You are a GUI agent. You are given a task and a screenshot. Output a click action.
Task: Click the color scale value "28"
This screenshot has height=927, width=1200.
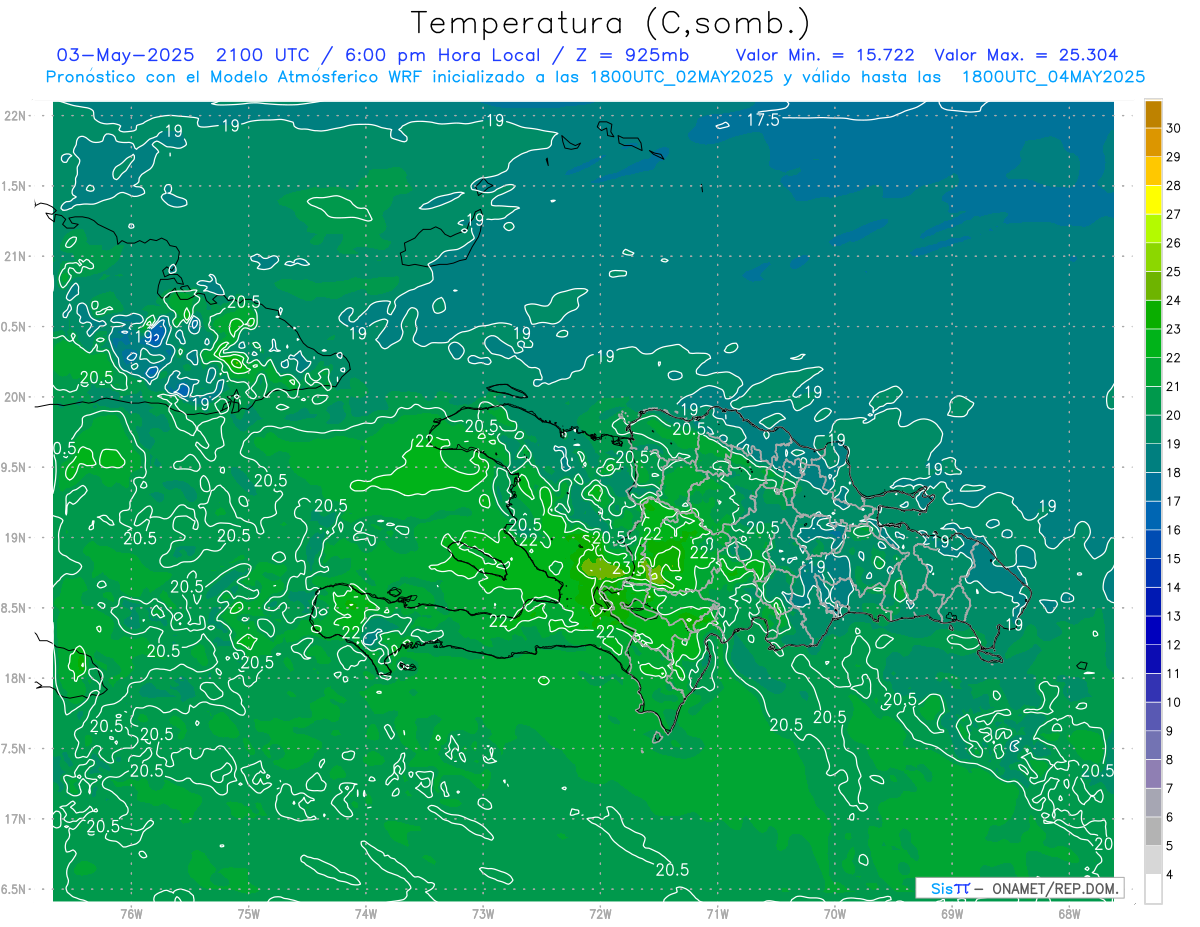click(1173, 186)
